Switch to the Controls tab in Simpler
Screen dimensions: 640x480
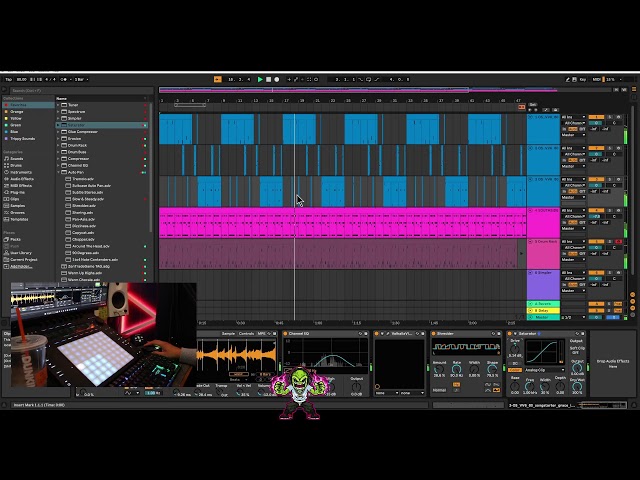[x=246, y=333]
